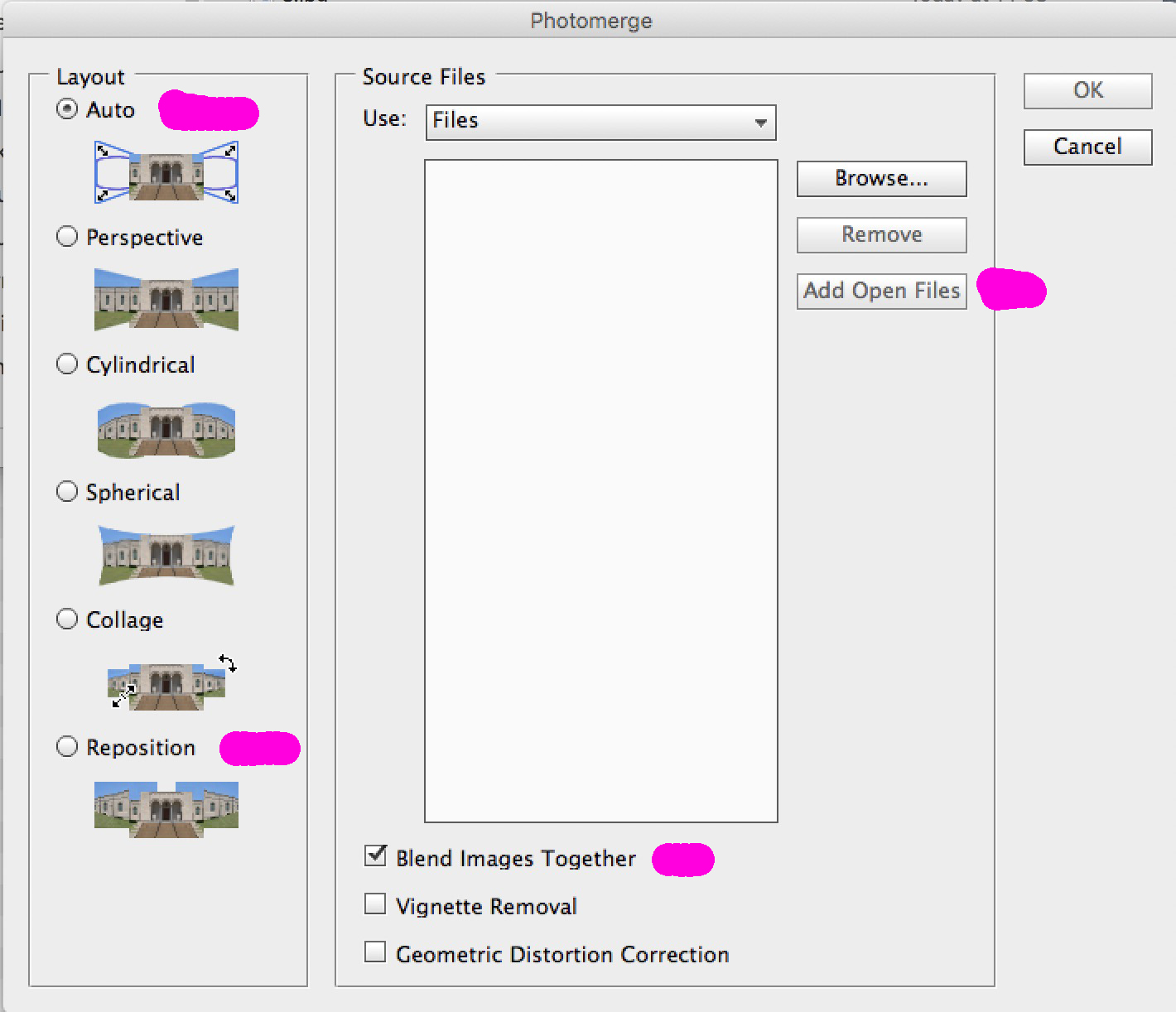Image resolution: width=1176 pixels, height=1012 pixels.
Task: Click the Perspective layout preview image
Action: [166, 299]
